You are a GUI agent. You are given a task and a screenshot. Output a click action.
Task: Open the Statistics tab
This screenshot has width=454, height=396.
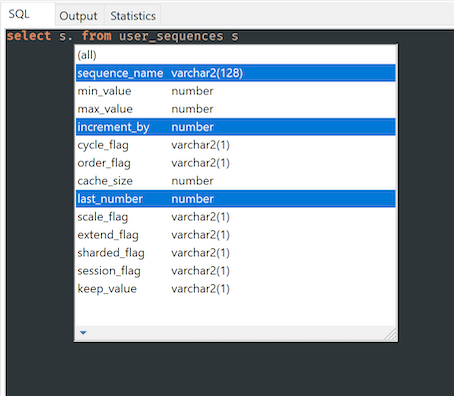(133, 16)
